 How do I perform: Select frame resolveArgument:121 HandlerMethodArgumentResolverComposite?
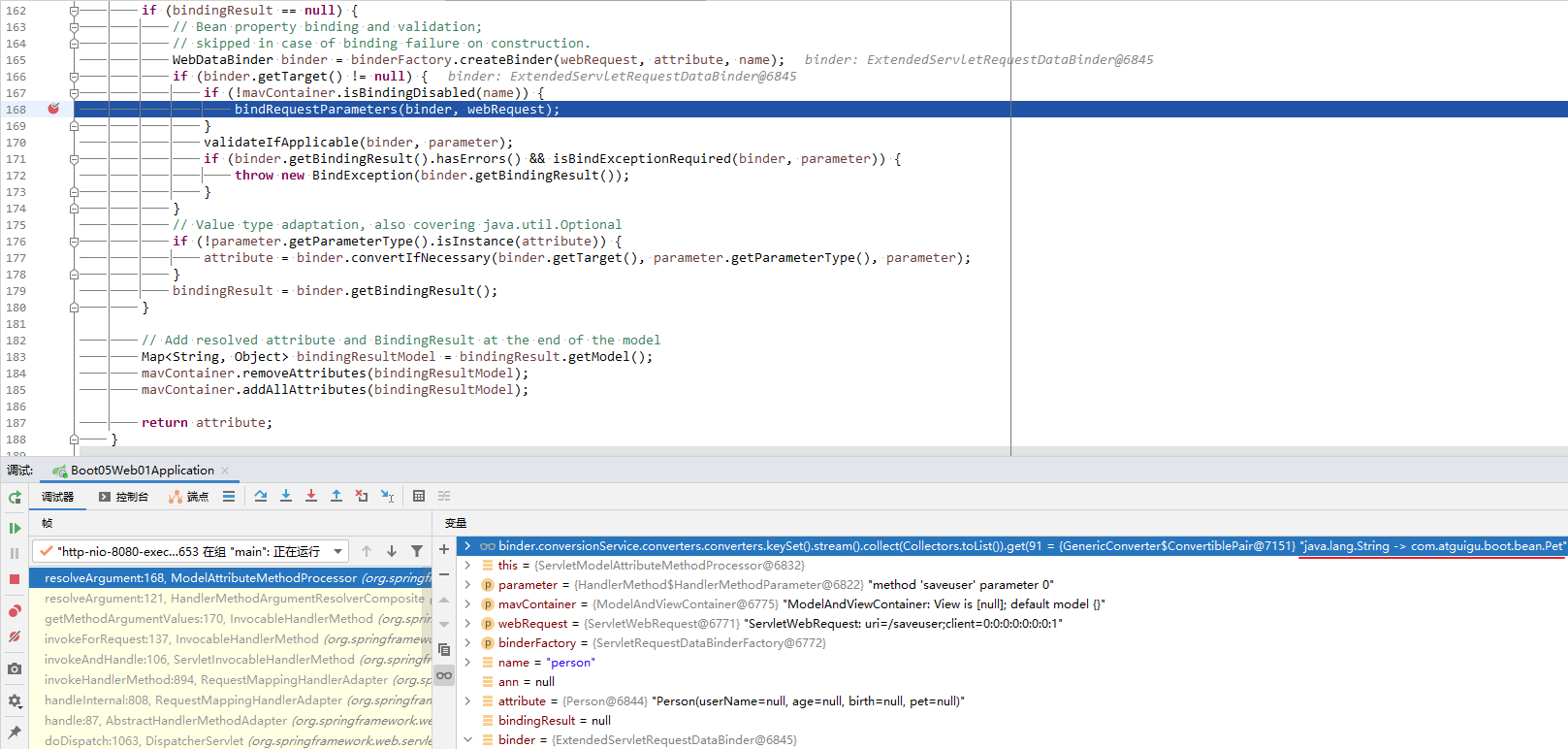coord(231,599)
